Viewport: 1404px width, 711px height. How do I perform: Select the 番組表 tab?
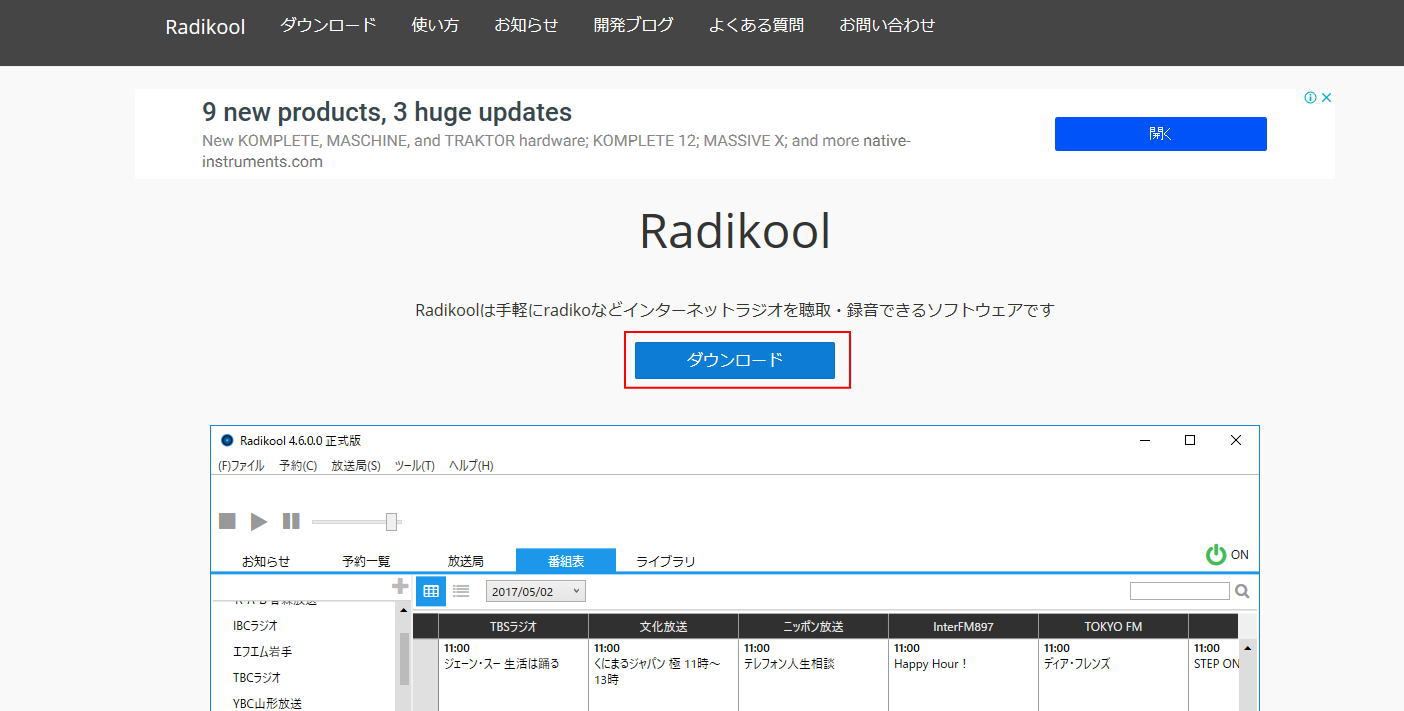coord(566,561)
